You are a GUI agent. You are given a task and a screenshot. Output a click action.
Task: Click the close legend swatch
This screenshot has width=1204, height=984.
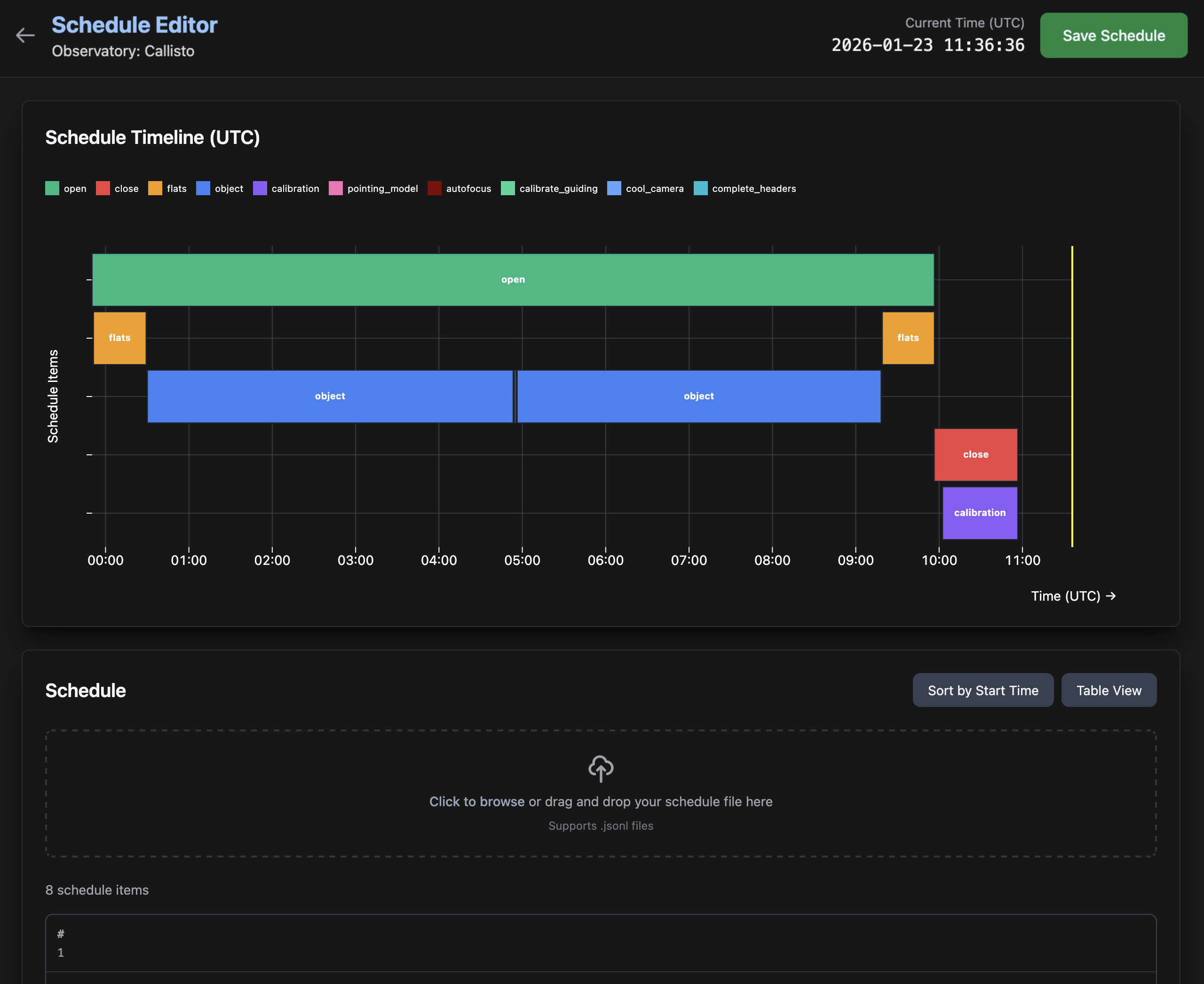103,188
